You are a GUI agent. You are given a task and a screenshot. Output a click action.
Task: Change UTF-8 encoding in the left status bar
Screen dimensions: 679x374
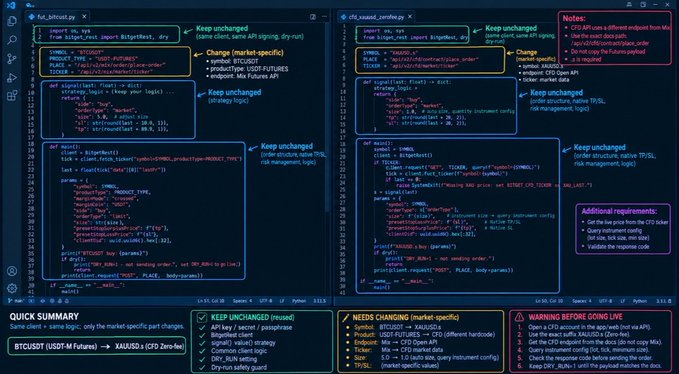coord(266,301)
